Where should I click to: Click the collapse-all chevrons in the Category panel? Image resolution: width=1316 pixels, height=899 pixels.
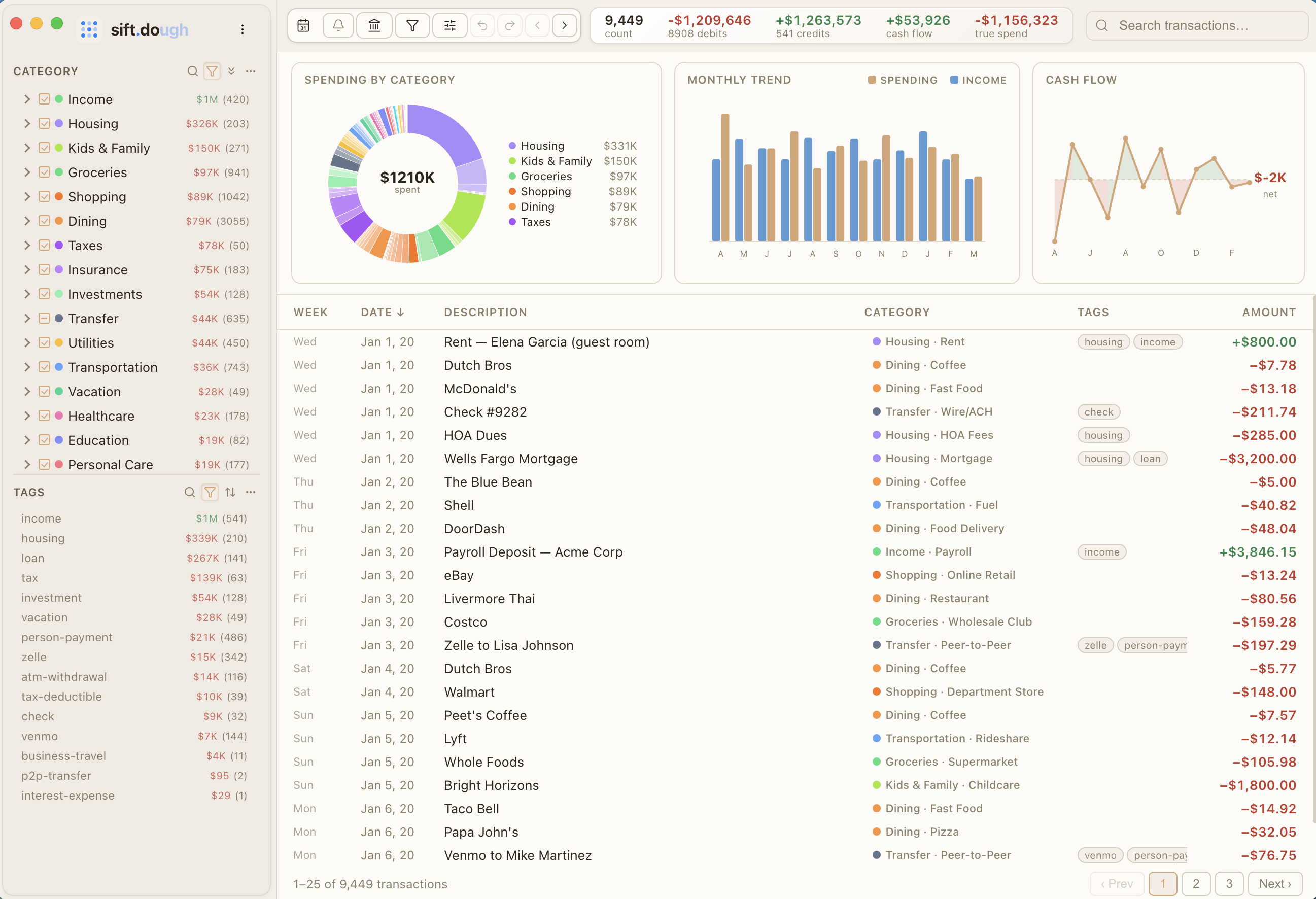232,71
